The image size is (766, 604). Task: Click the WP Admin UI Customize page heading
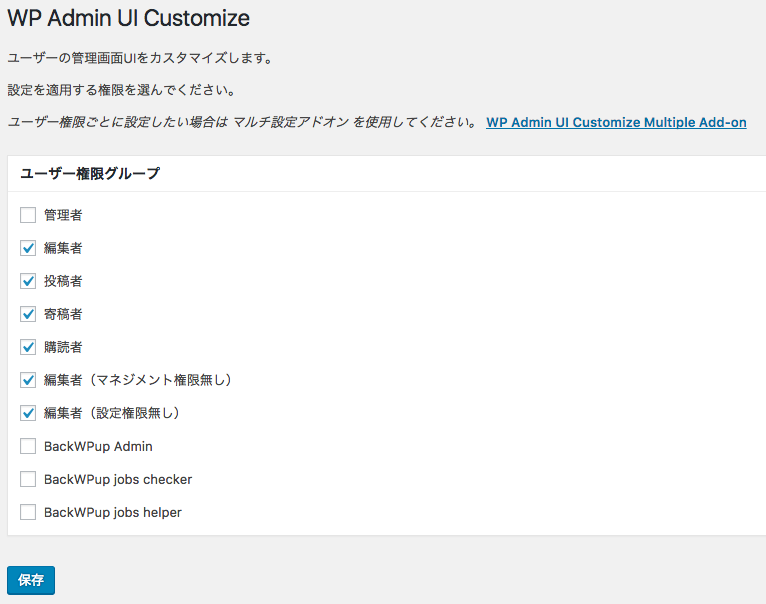tap(128, 18)
